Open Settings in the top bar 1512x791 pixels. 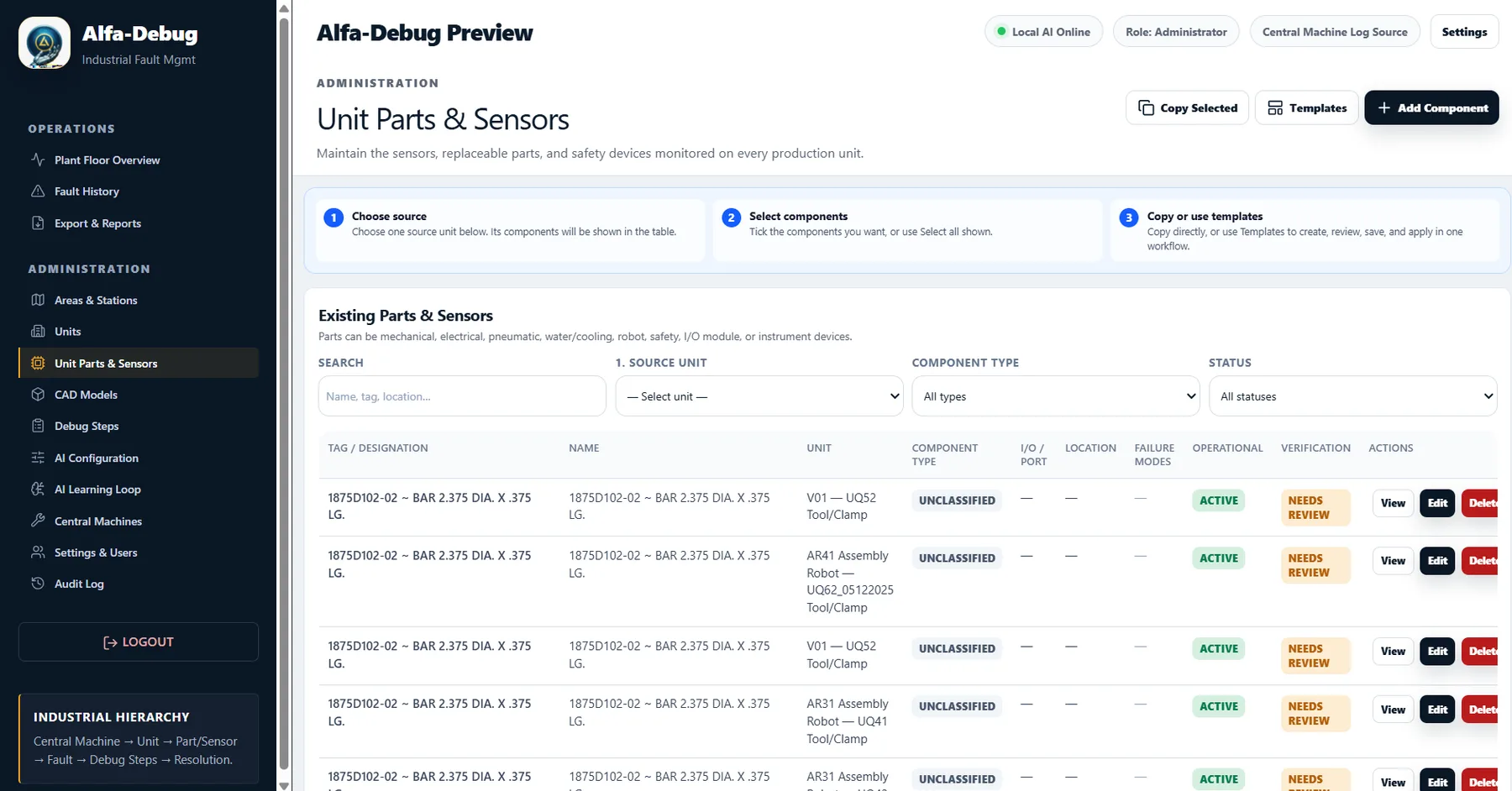pos(1464,32)
